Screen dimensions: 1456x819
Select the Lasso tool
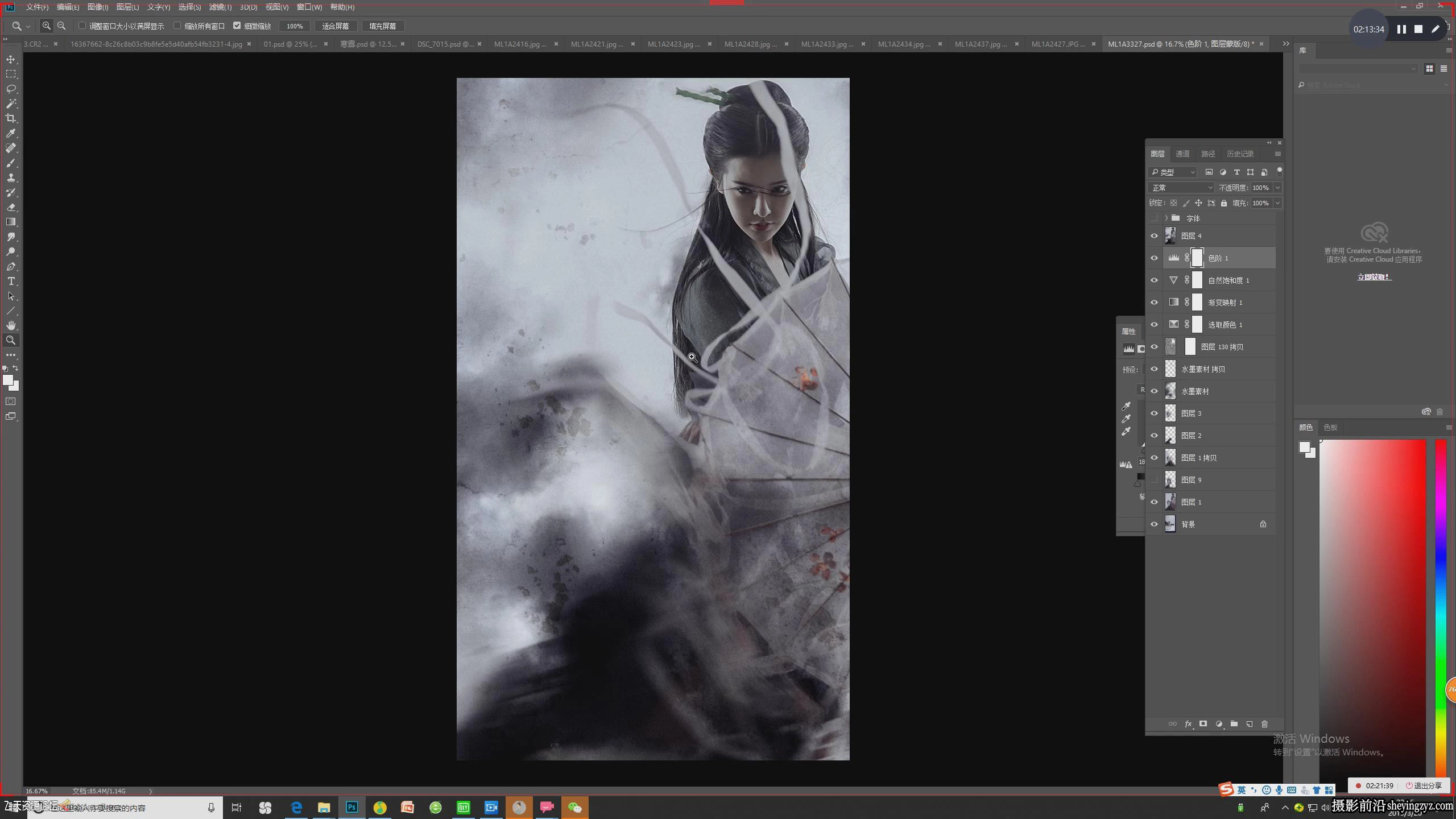coord(11,89)
